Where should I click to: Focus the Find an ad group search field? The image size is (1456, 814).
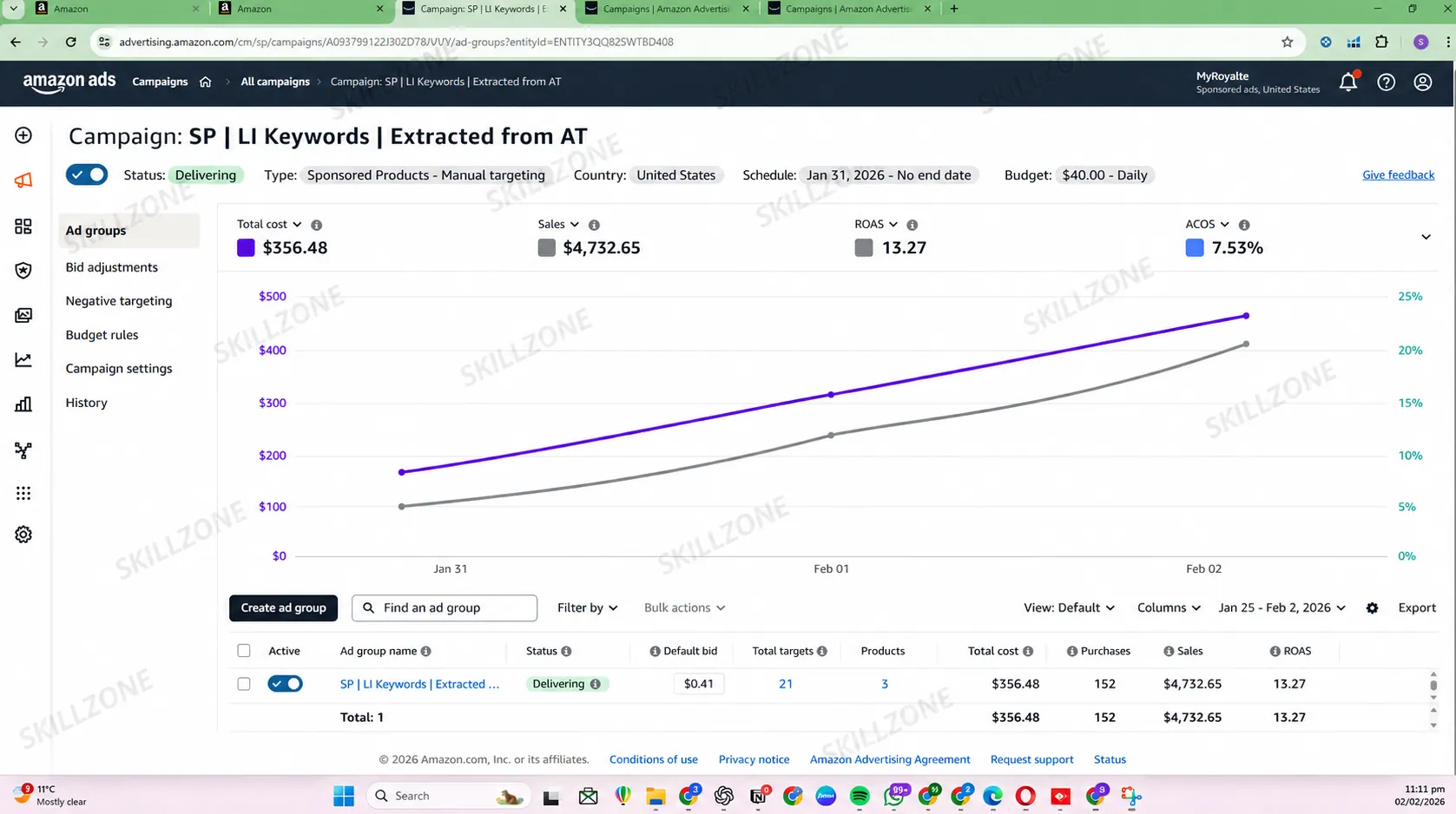click(x=445, y=607)
